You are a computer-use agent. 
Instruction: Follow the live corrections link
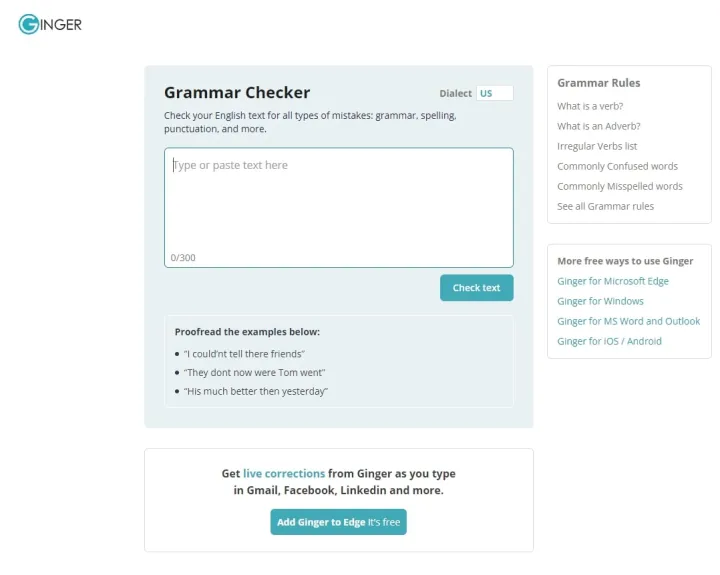(x=284, y=474)
